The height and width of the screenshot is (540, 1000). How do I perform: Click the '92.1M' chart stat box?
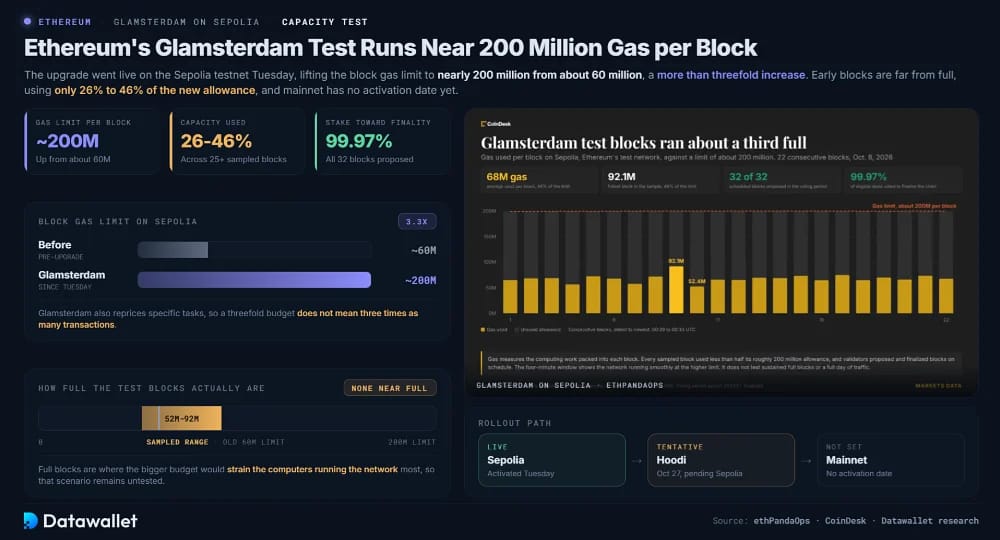(x=661, y=180)
